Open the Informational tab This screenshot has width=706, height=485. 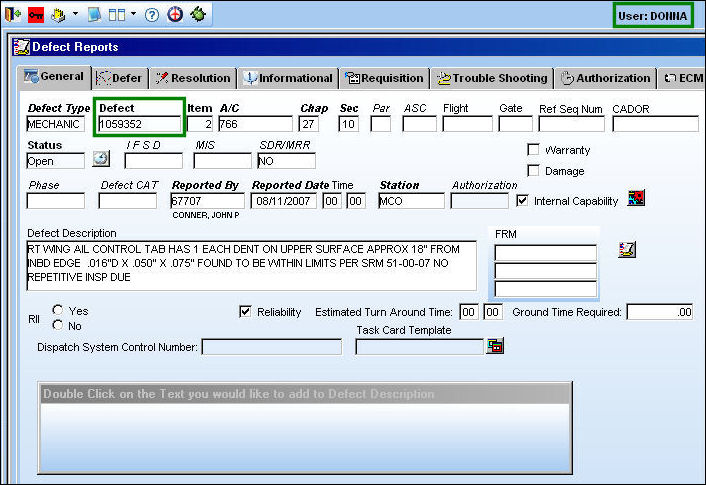point(288,78)
